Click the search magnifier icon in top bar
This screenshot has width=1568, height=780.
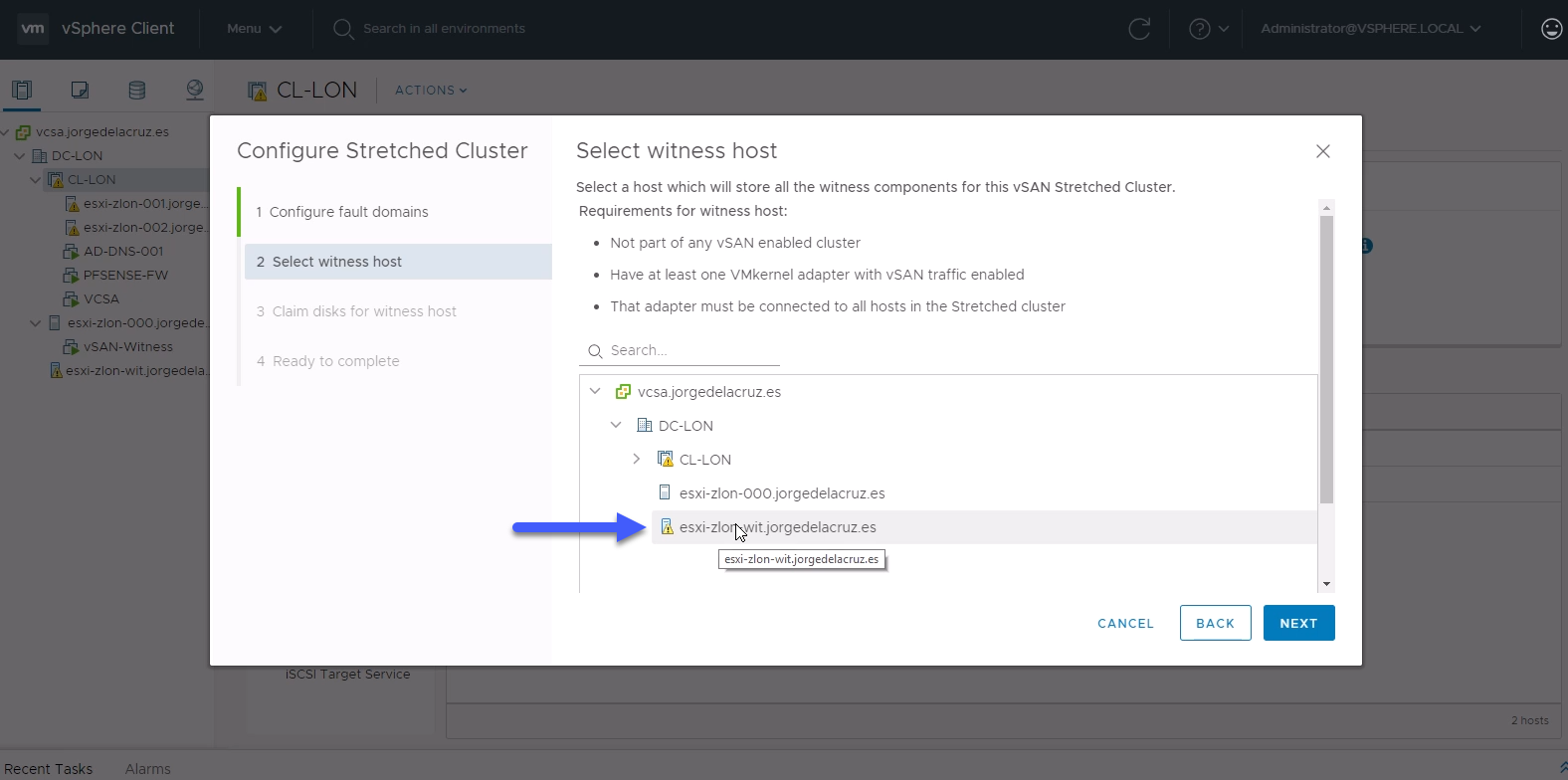tap(343, 29)
